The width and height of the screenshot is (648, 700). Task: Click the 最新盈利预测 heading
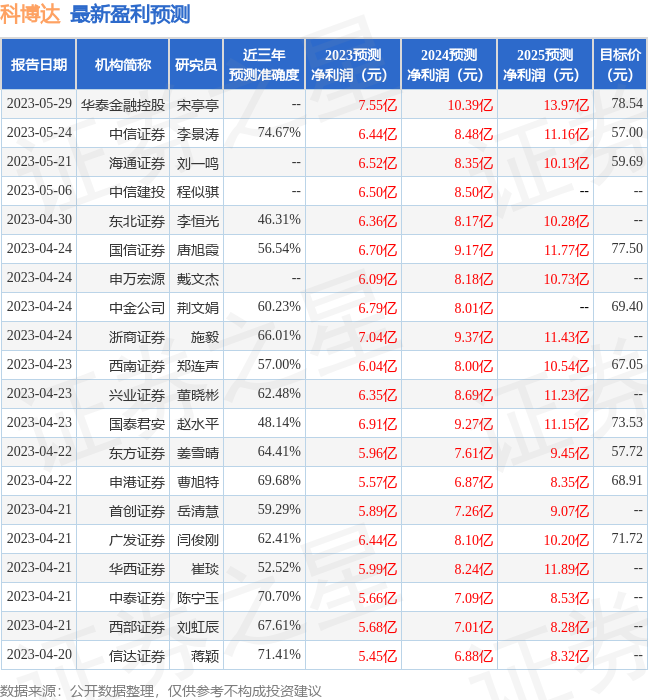tap(130, 14)
